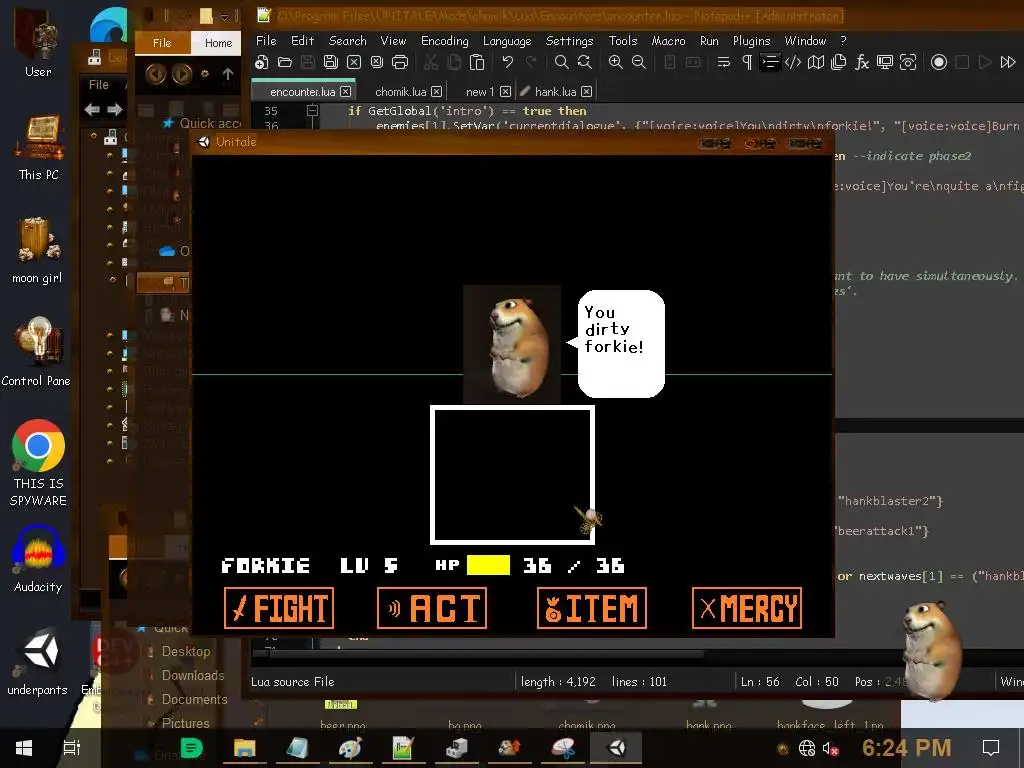Start macro recording with the Record icon

[938, 62]
